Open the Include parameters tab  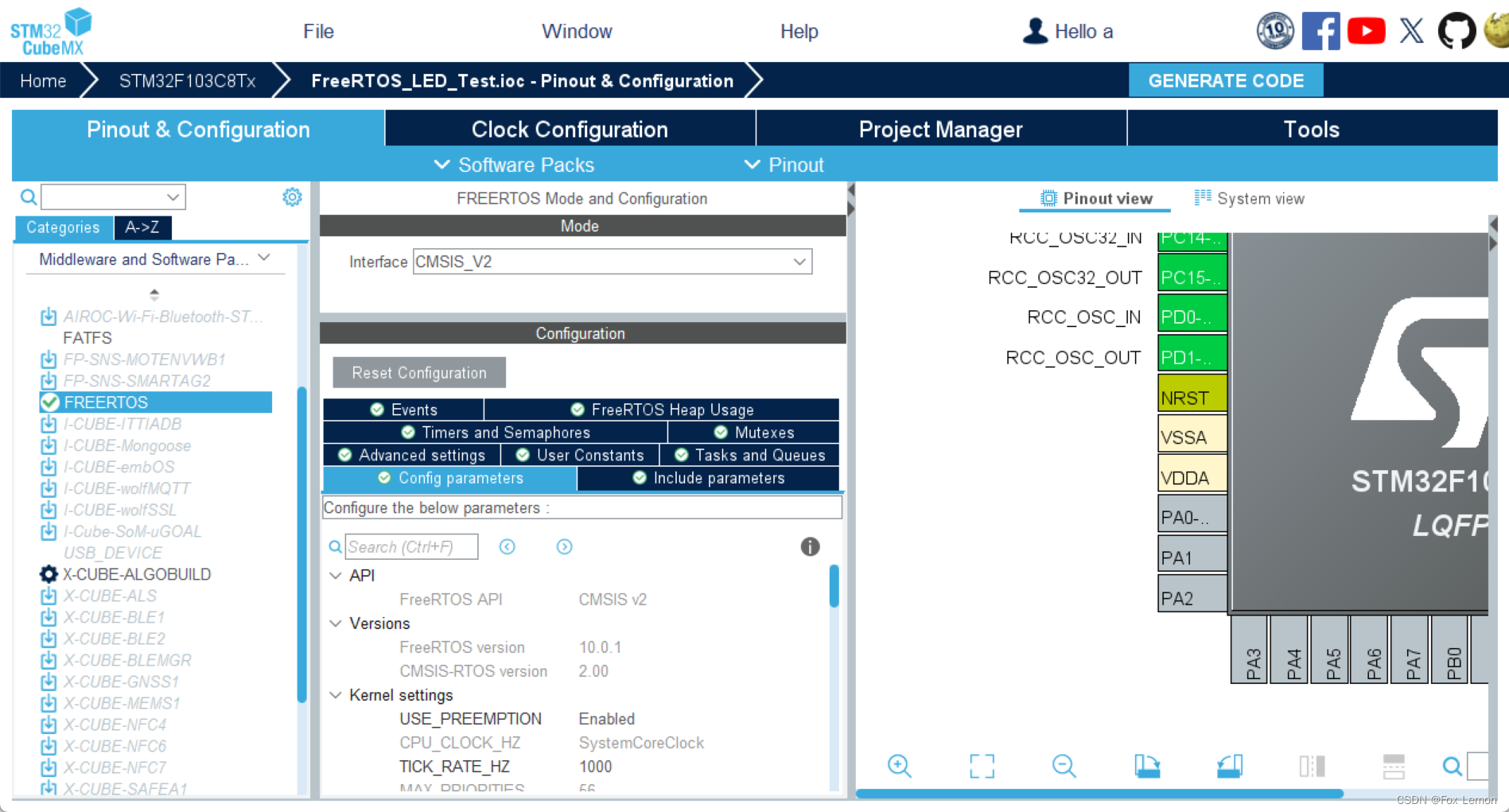pyautogui.click(x=708, y=478)
